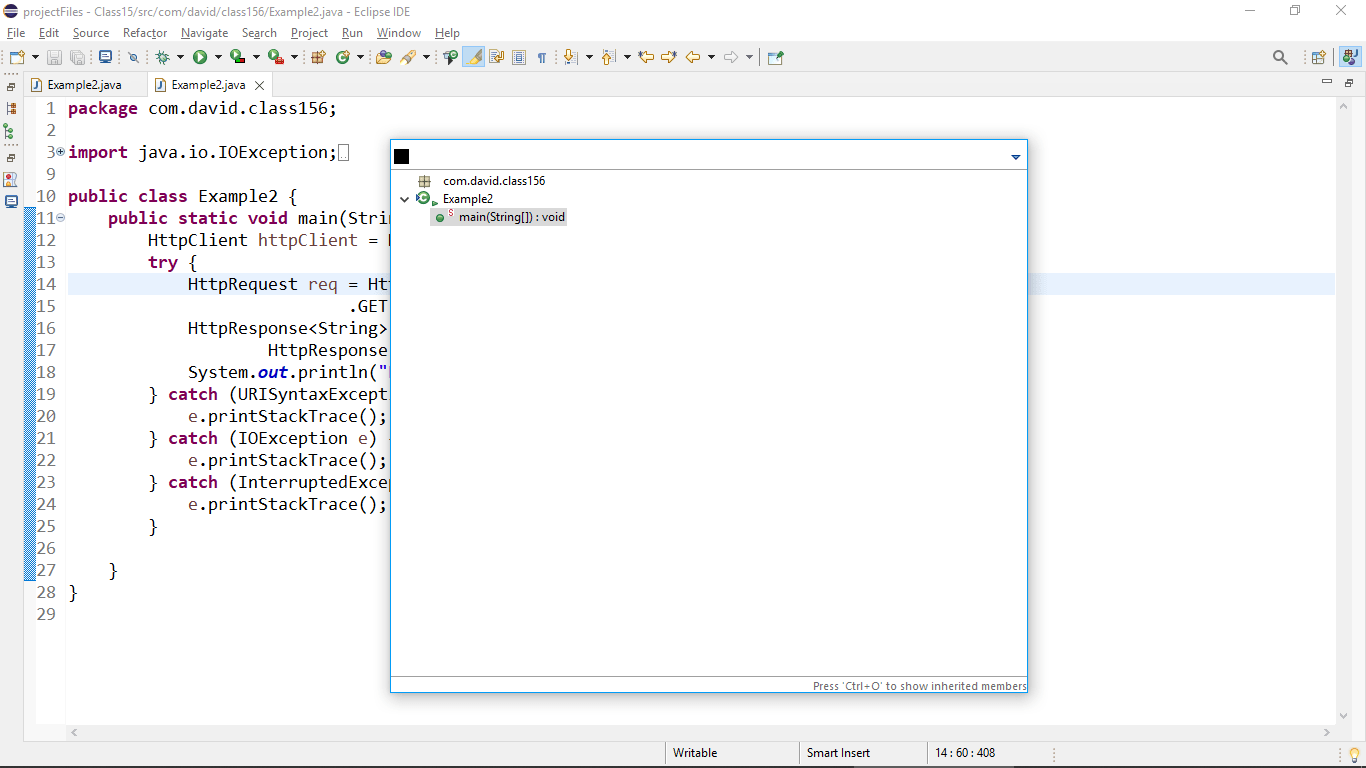
Task: Open the New Java Class dropdown arrow
Action: click(360, 57)
